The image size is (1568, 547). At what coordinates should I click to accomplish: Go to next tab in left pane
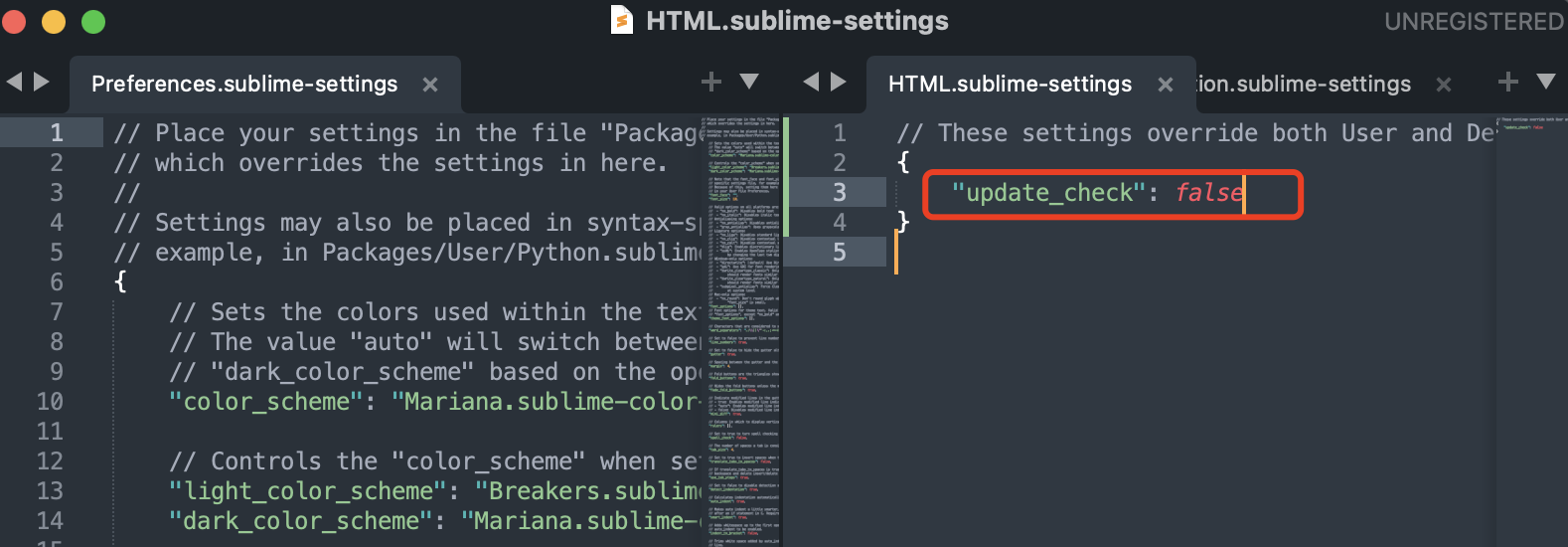(x=42, y=82)
